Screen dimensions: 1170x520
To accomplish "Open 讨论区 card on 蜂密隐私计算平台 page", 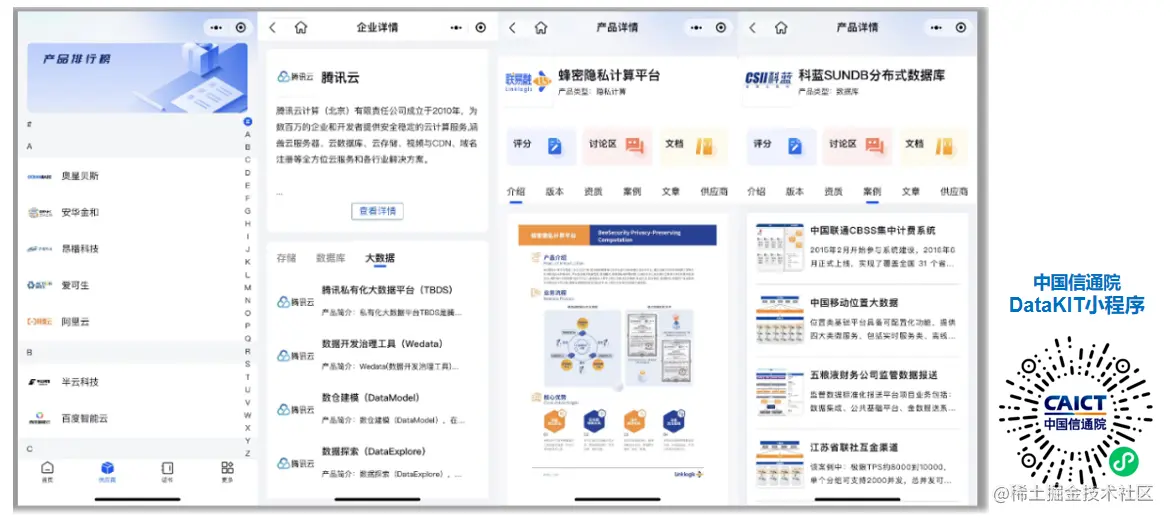I will pyautogui.click(x=618, y=146).
